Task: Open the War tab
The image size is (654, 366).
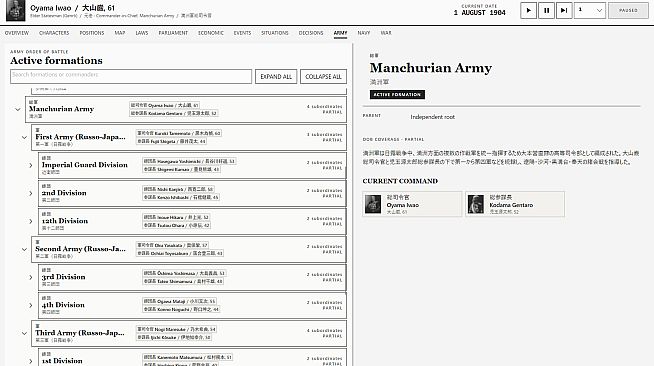Action: (x=386, y=33)
